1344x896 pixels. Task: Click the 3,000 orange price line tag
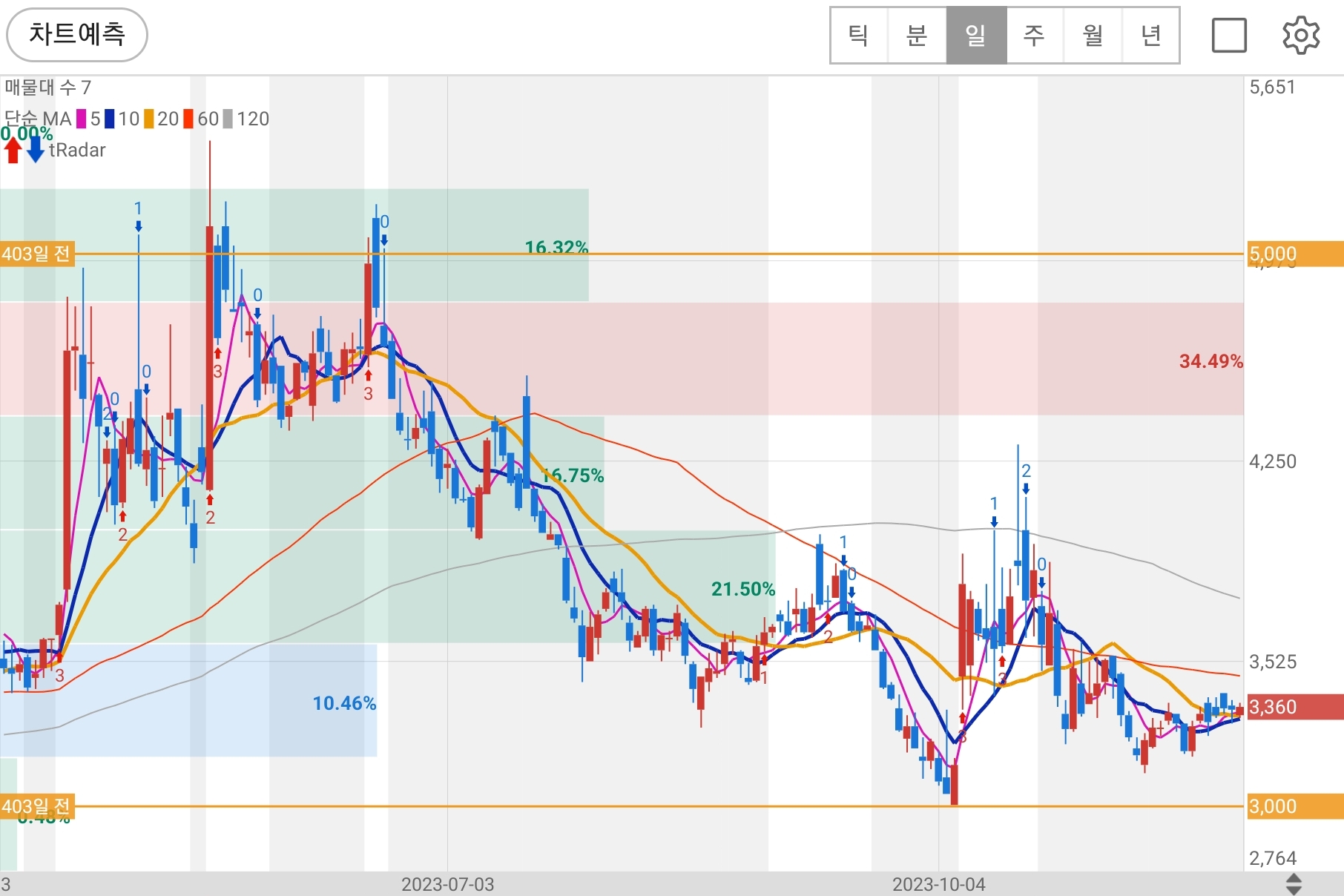[x=1294, y=806]
